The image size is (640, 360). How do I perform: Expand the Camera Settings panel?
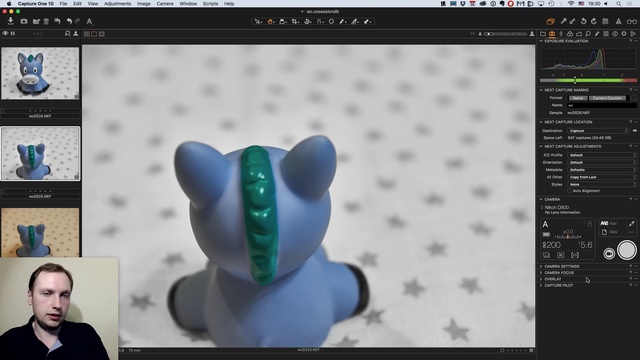pos(542,266)
